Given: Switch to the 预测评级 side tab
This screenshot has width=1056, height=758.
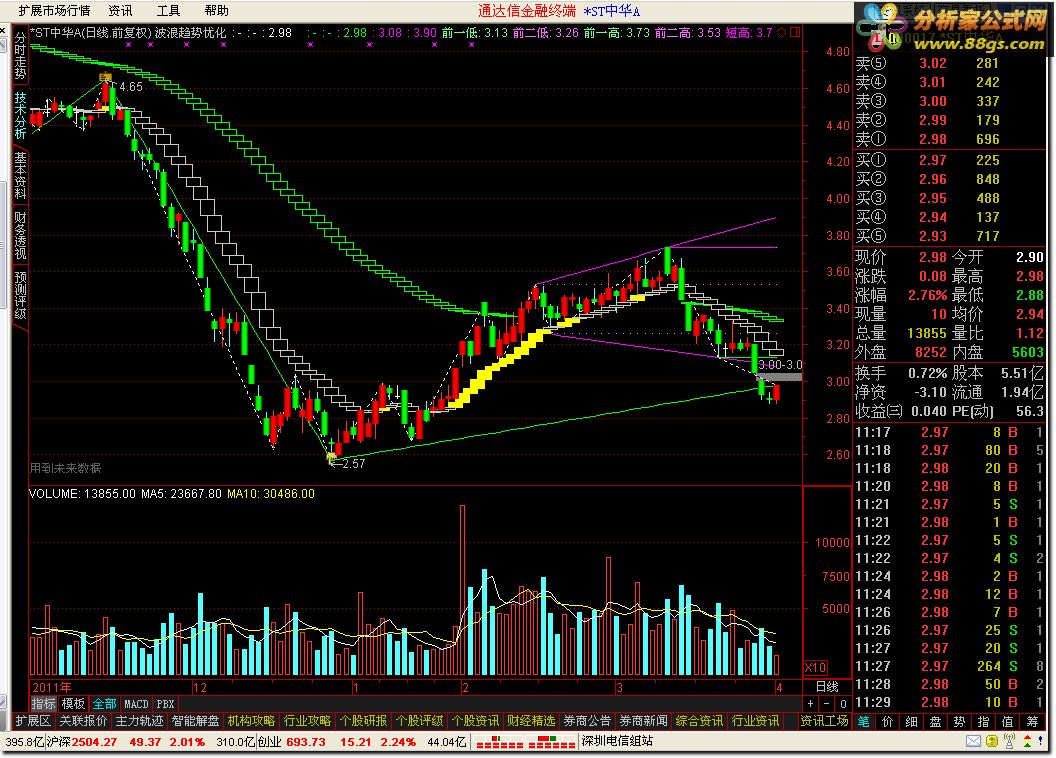Looking at the screenshot, I should click(20, 295).
